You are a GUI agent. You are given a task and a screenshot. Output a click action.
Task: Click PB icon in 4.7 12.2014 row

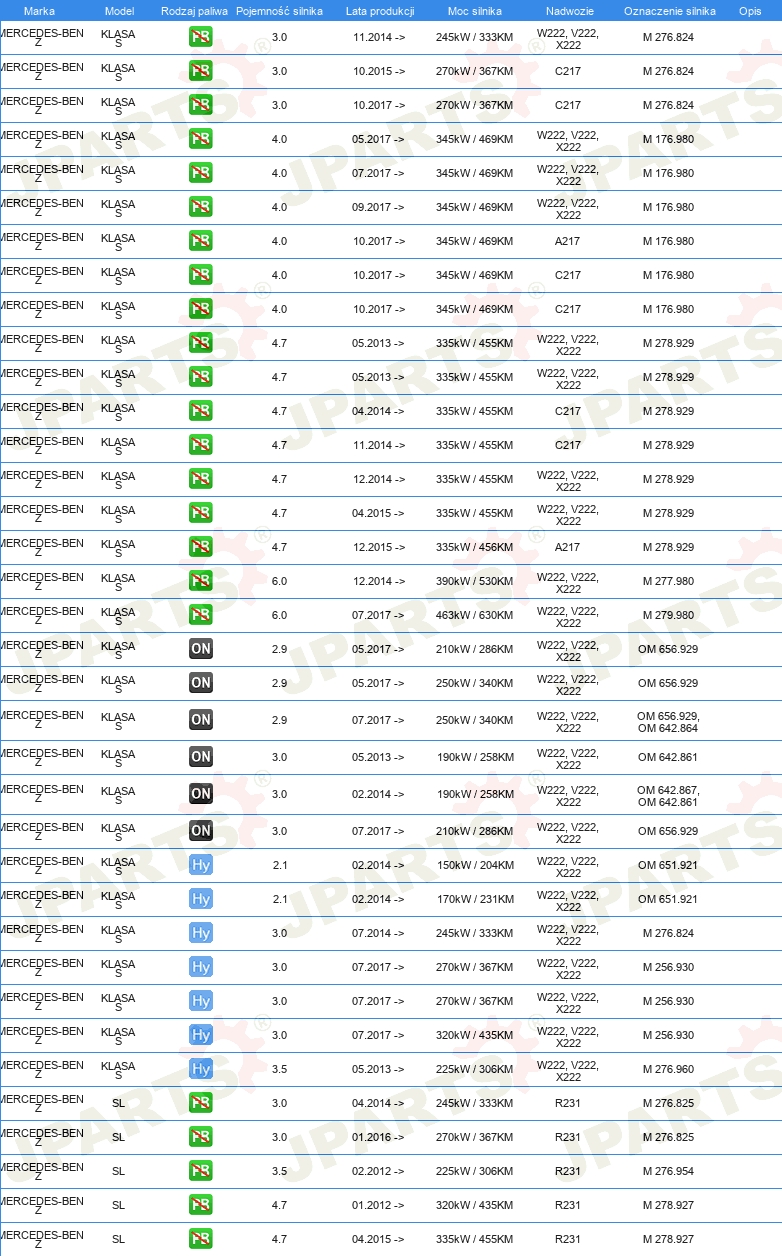click(x=201, y=480)
